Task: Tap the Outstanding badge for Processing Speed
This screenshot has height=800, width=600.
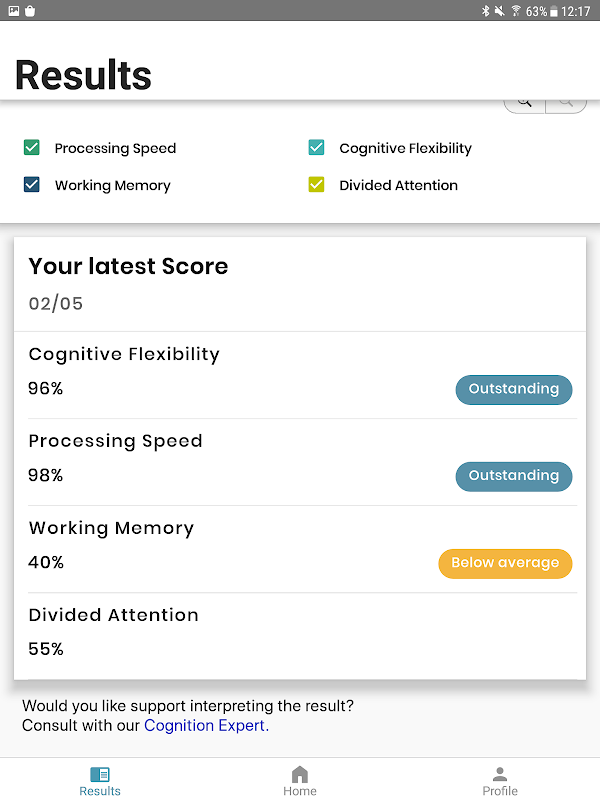Action: tap(514, 476)
